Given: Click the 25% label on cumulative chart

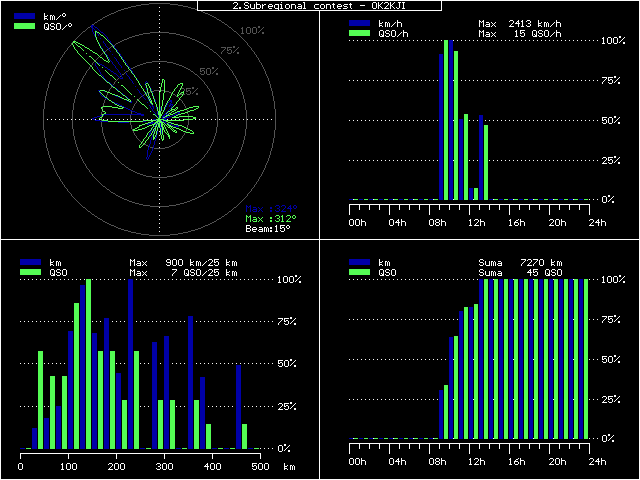Looking at the screenshot, I should coord(610,400).
